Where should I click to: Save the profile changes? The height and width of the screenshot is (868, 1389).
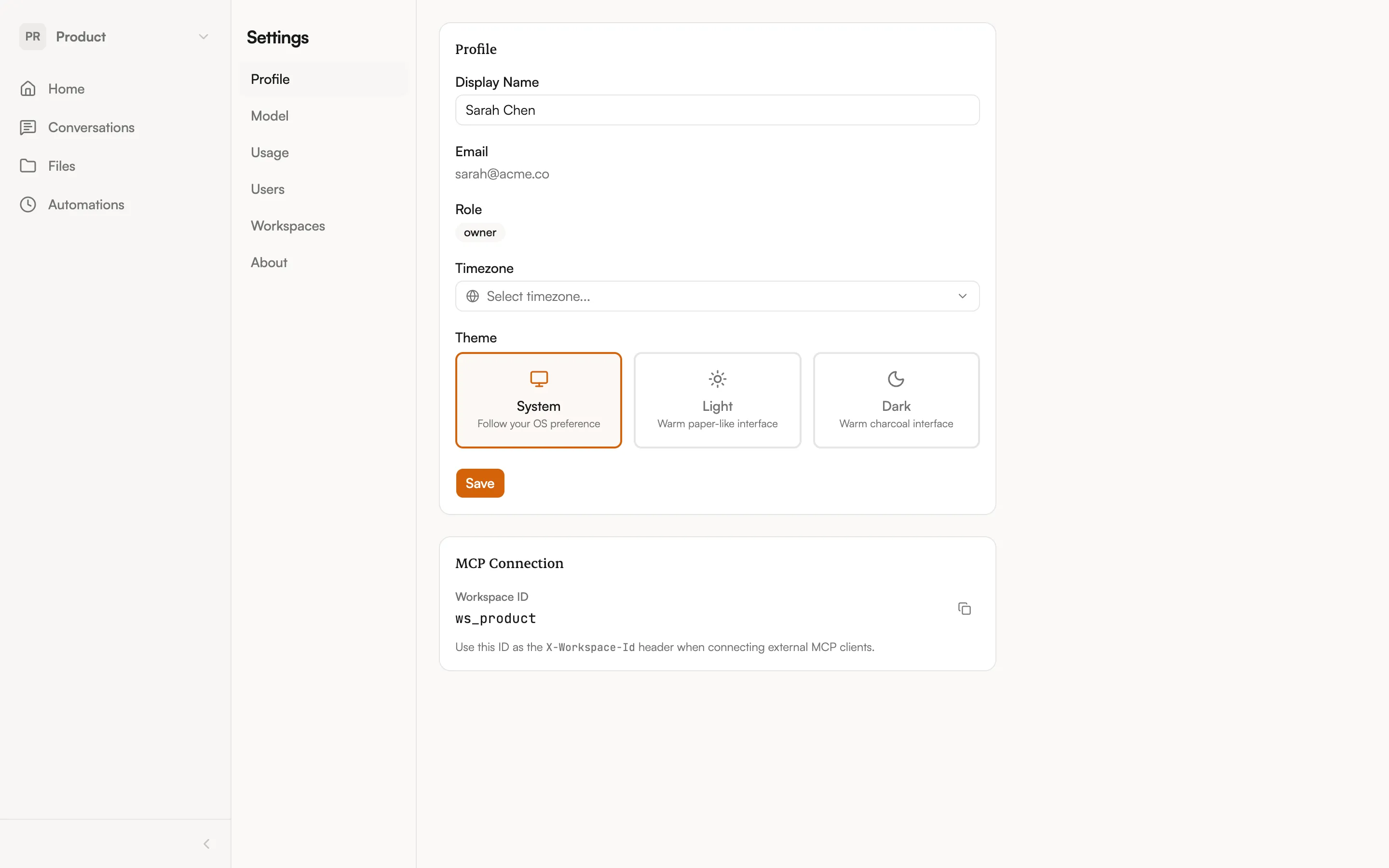(480, 483)
